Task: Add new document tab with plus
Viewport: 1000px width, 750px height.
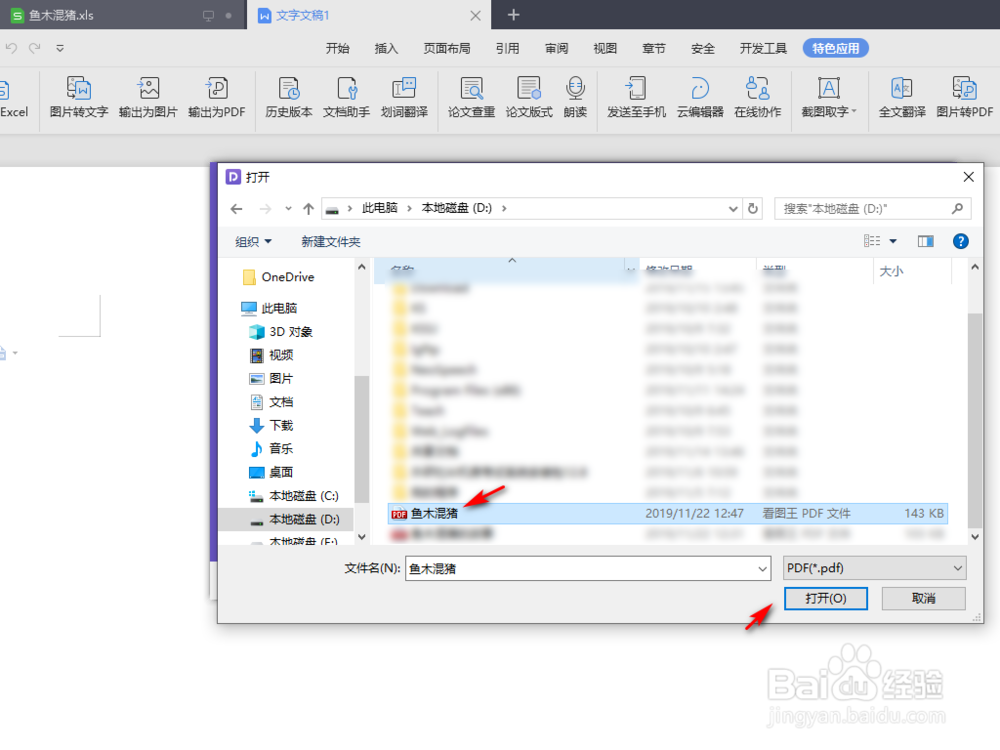Action: pyautogui.click(x=513, y=15)
